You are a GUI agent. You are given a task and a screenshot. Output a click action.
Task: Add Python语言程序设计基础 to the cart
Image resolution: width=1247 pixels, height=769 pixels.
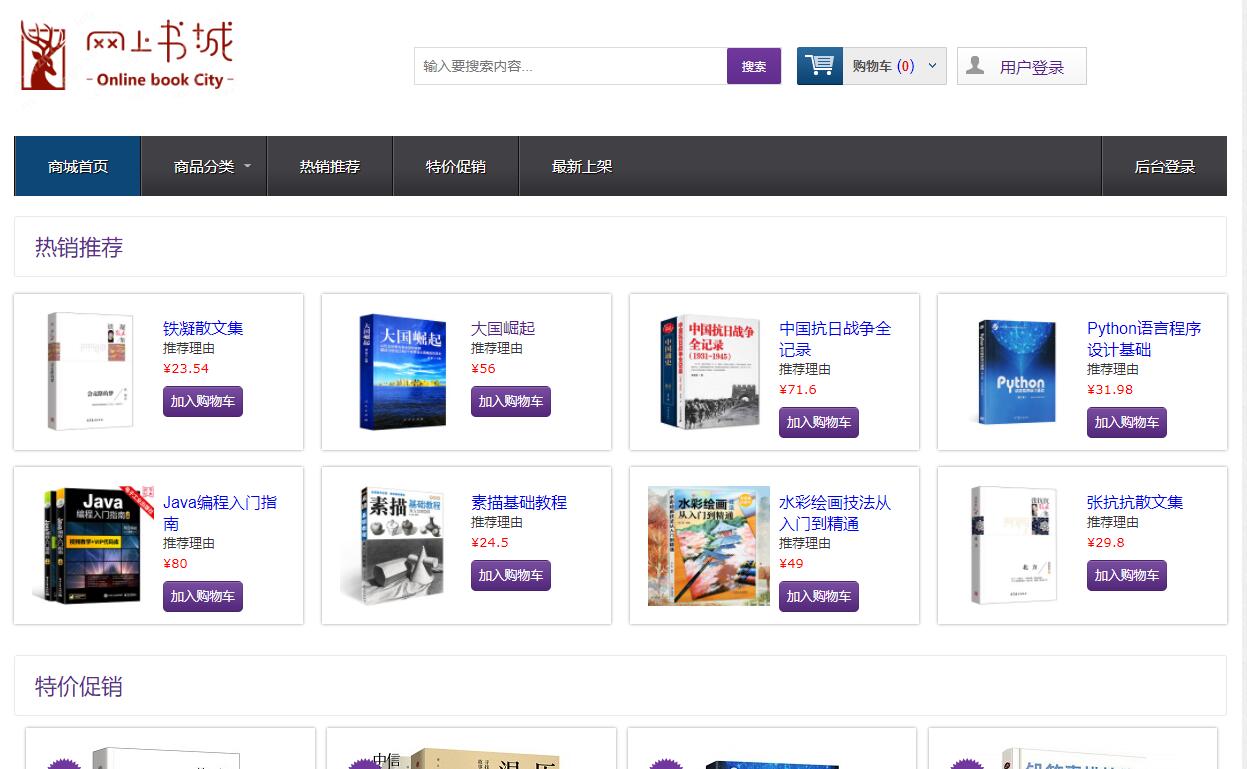click(1126, 422)
